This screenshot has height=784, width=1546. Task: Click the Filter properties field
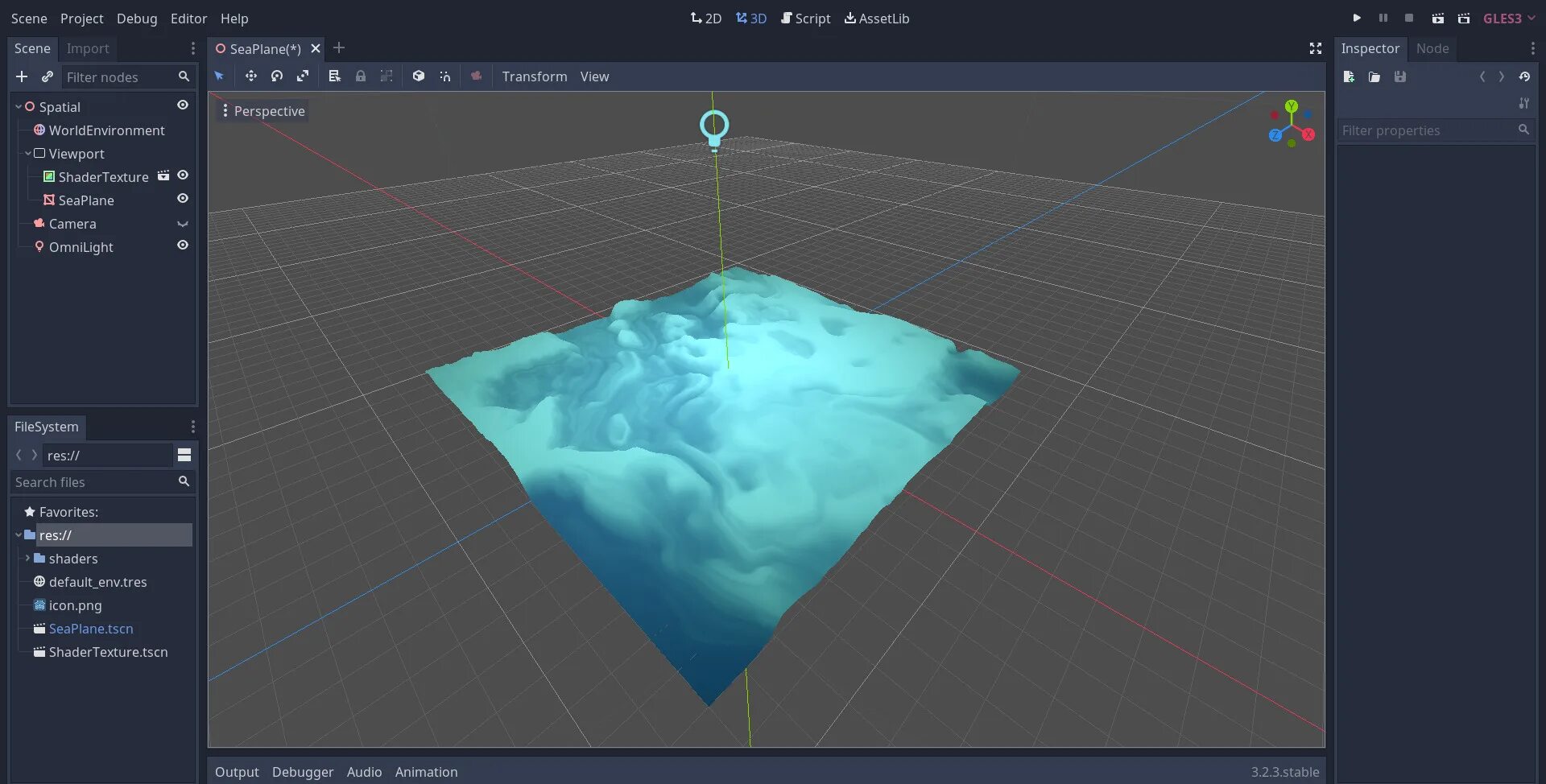(1436, 130)
